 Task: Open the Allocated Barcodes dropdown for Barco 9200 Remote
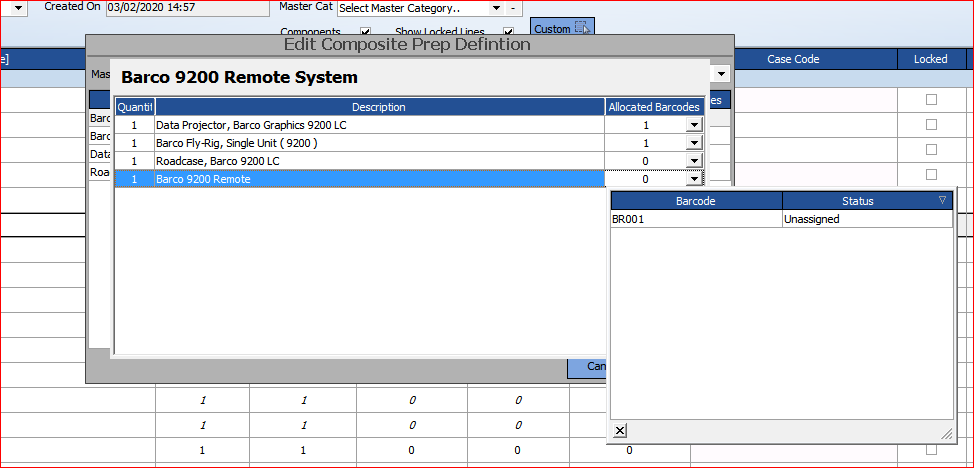[x=694, y=179]
